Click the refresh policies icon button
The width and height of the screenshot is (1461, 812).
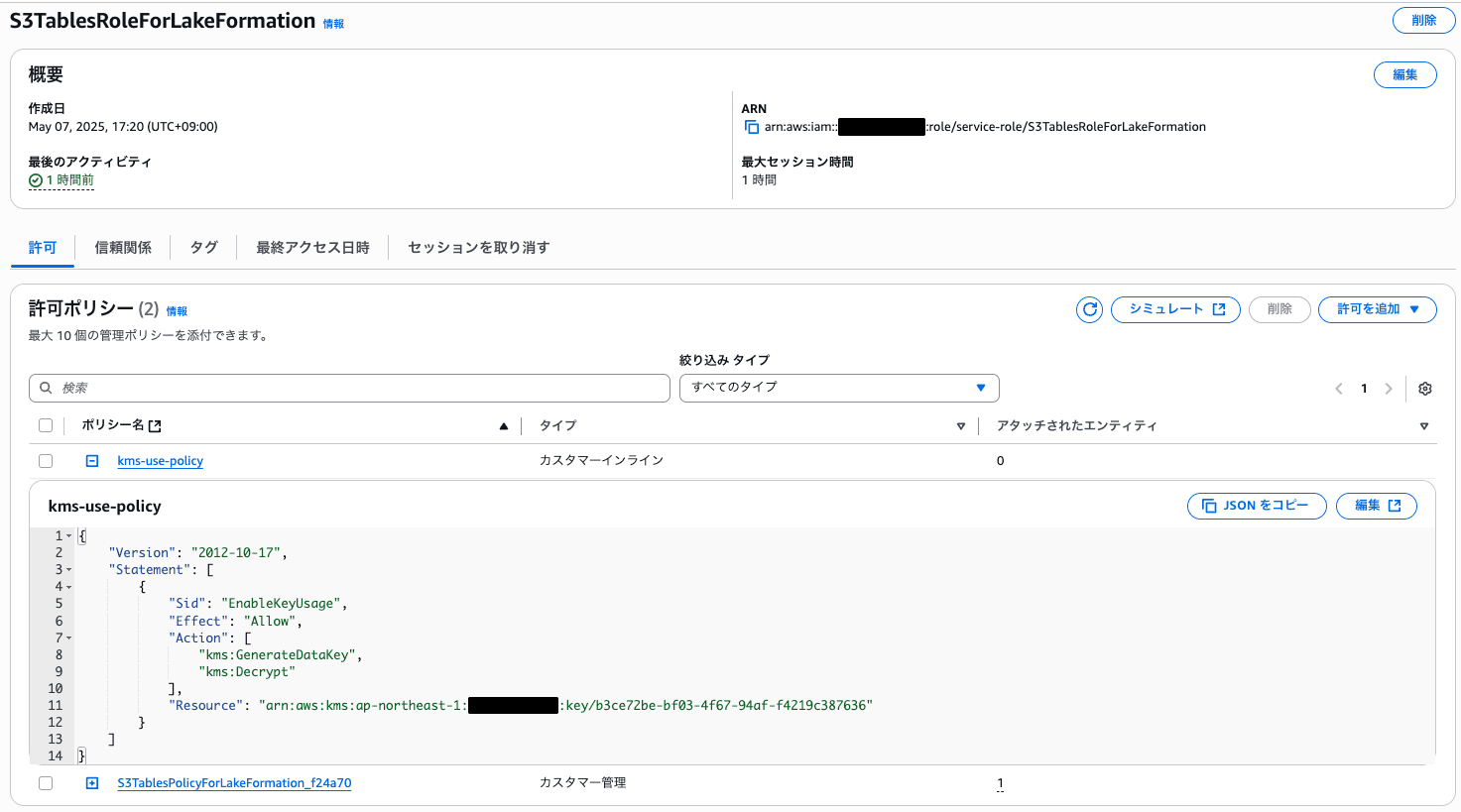click(1089, 309)
